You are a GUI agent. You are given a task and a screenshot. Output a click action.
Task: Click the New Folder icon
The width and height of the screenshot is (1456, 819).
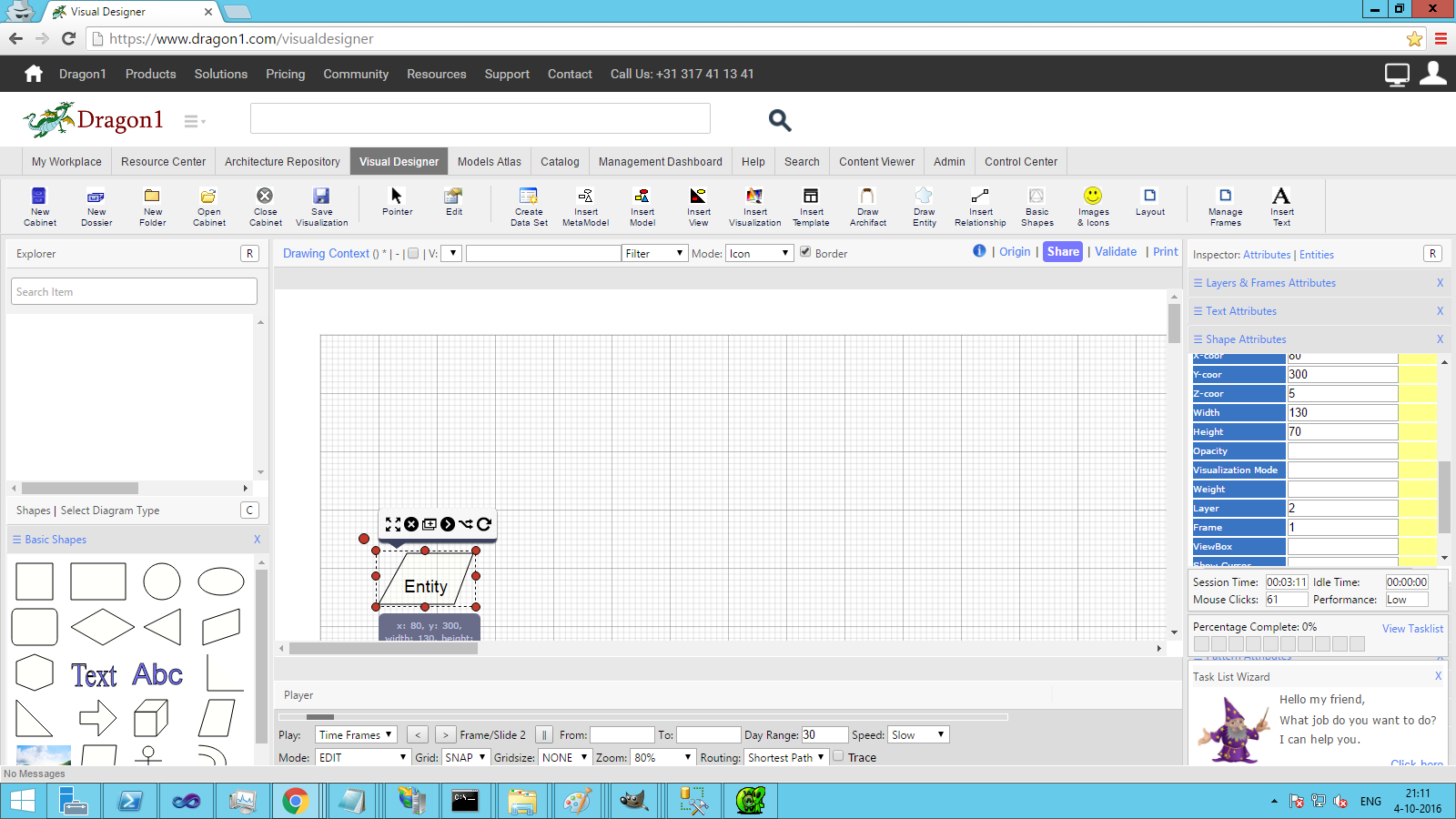tap(152, 196)
